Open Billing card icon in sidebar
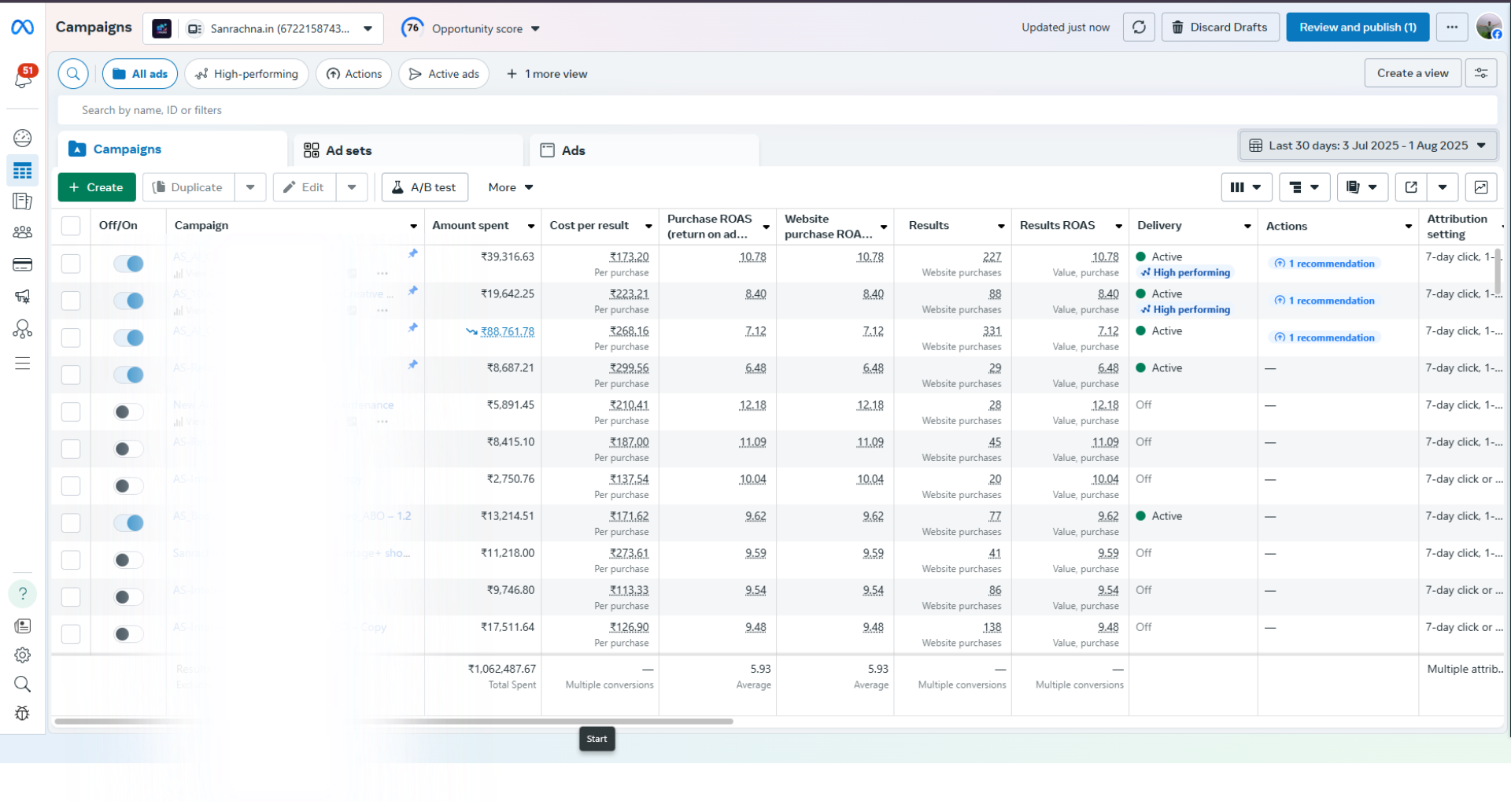 [23, 264]
